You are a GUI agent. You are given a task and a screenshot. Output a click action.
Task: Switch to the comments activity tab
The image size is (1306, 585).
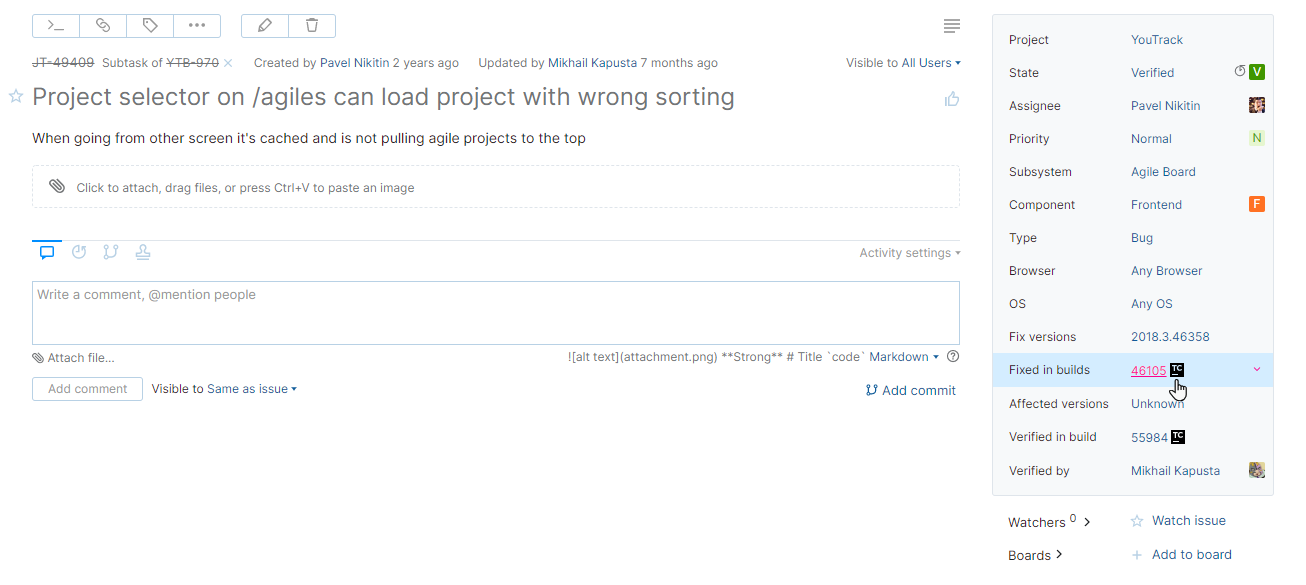(47, 253)
